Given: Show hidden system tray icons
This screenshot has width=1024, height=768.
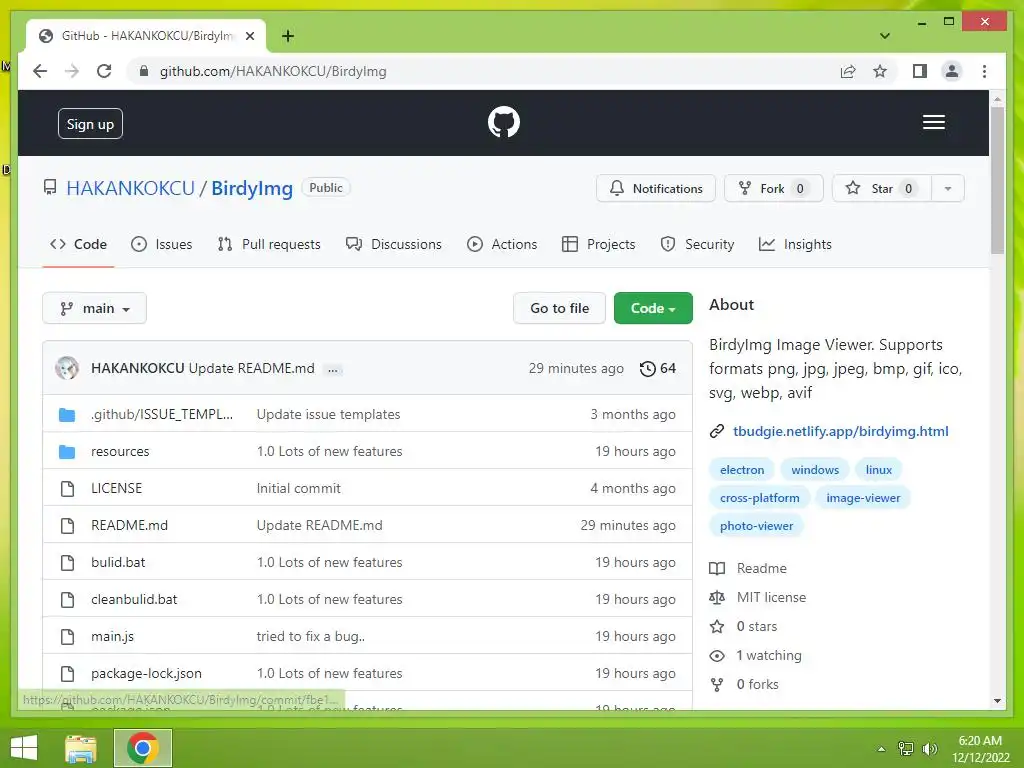Looking at the screenshot, I should point(881,749).
